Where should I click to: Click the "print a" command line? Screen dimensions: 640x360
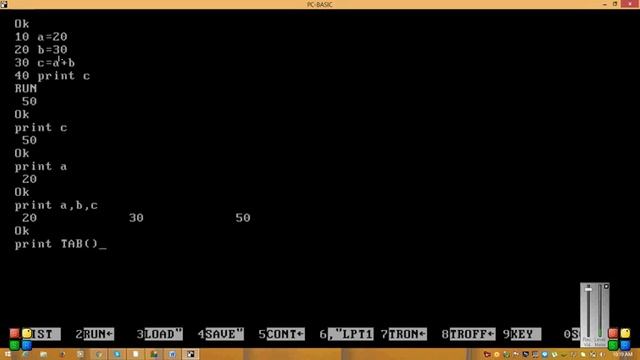41,167
